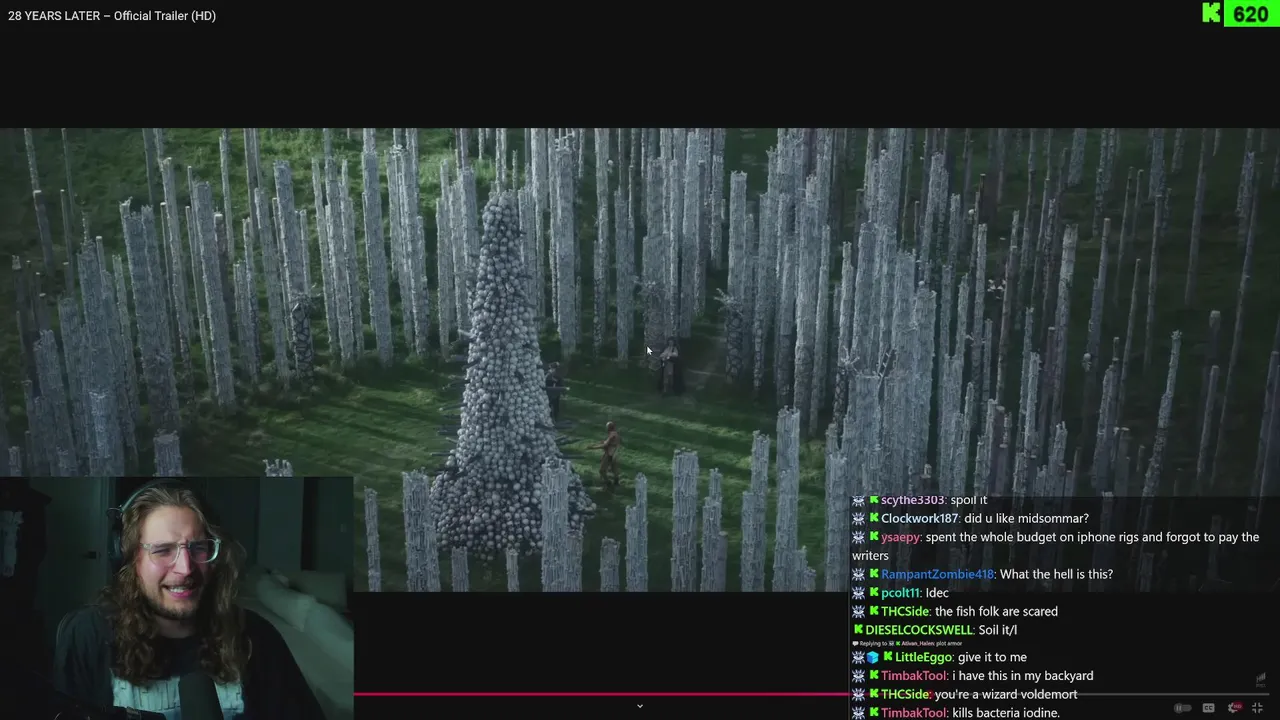1280x720 pixels.
Task: Click THCSide's message 'the fish folk are scared'
Action: (x=996, y=611)
